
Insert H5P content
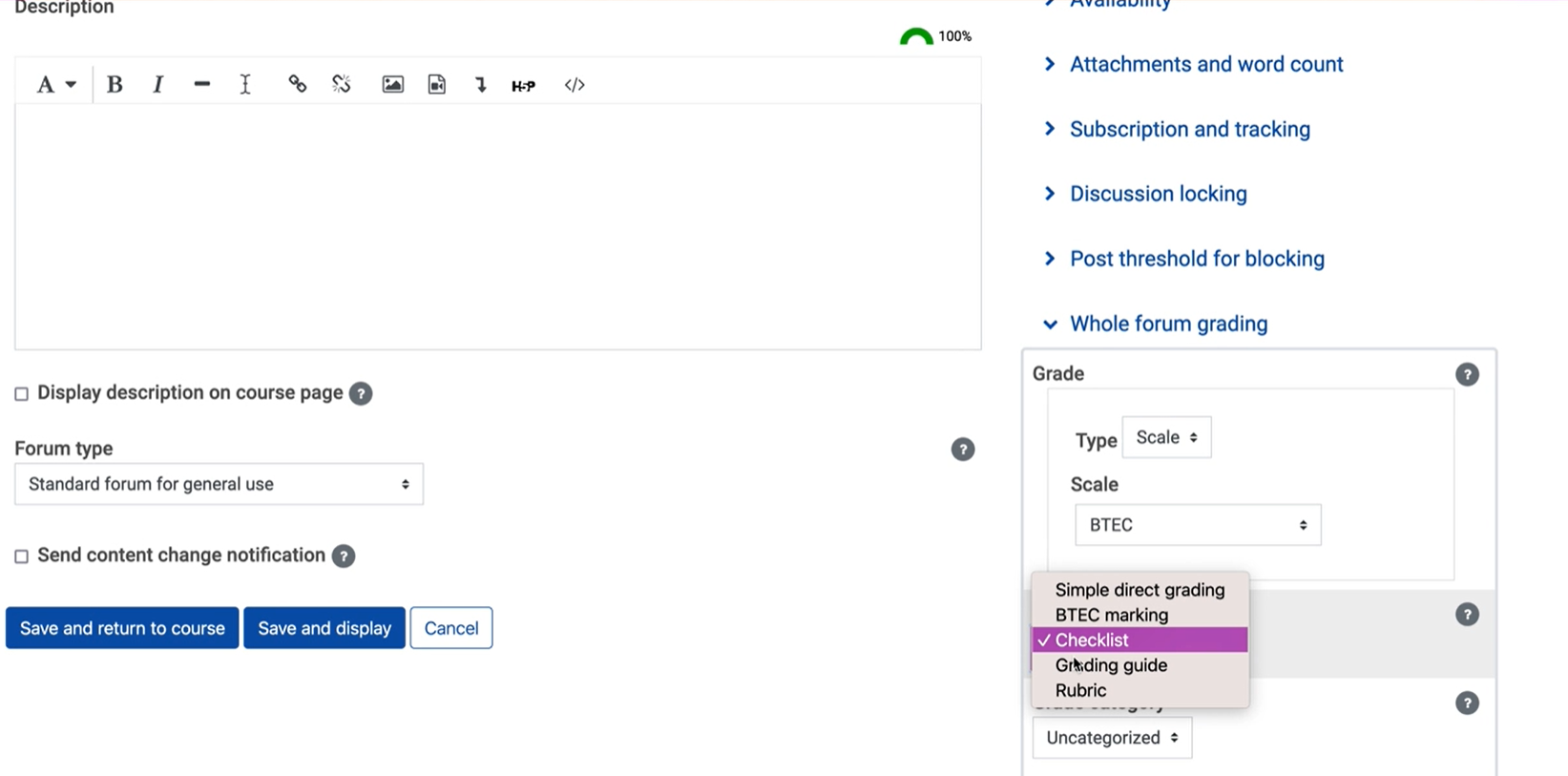tap(524, 85)
